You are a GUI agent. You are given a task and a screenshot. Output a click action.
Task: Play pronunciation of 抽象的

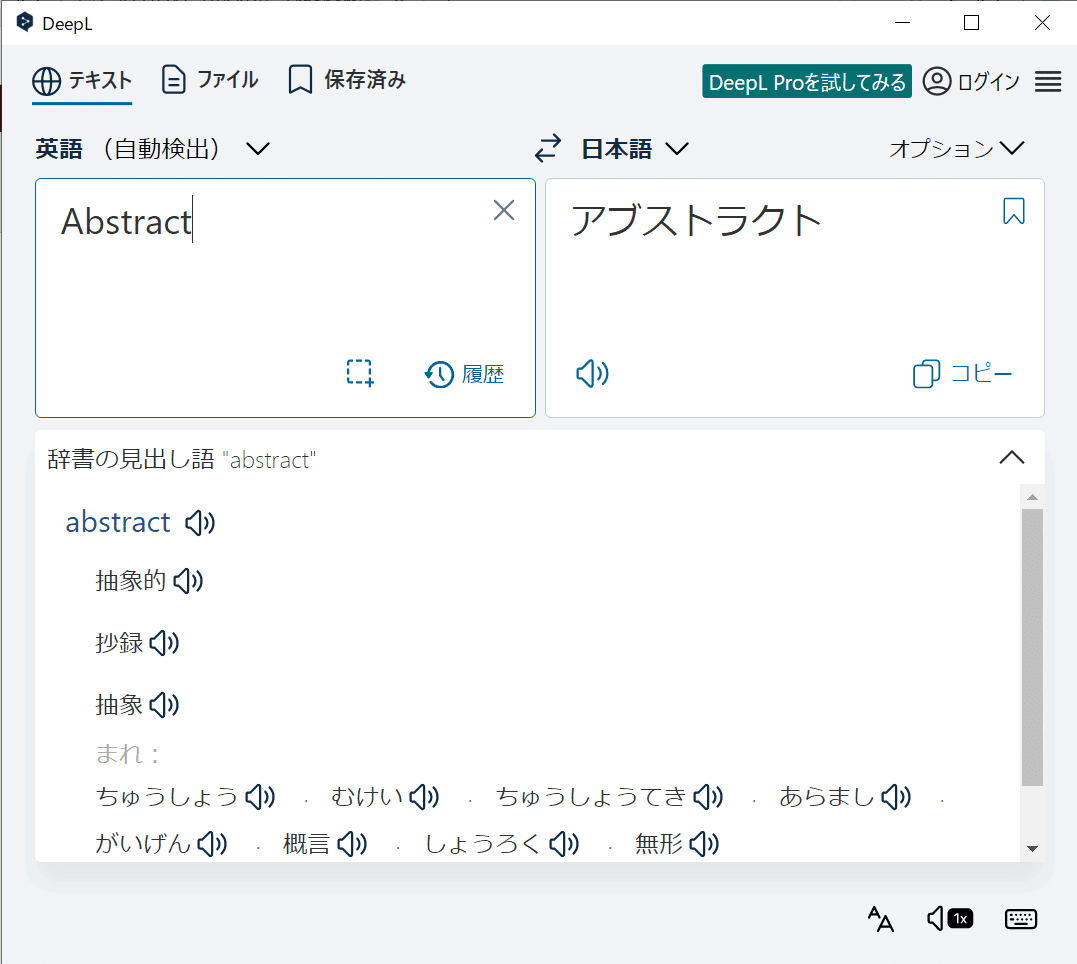[x=187, y=580]
